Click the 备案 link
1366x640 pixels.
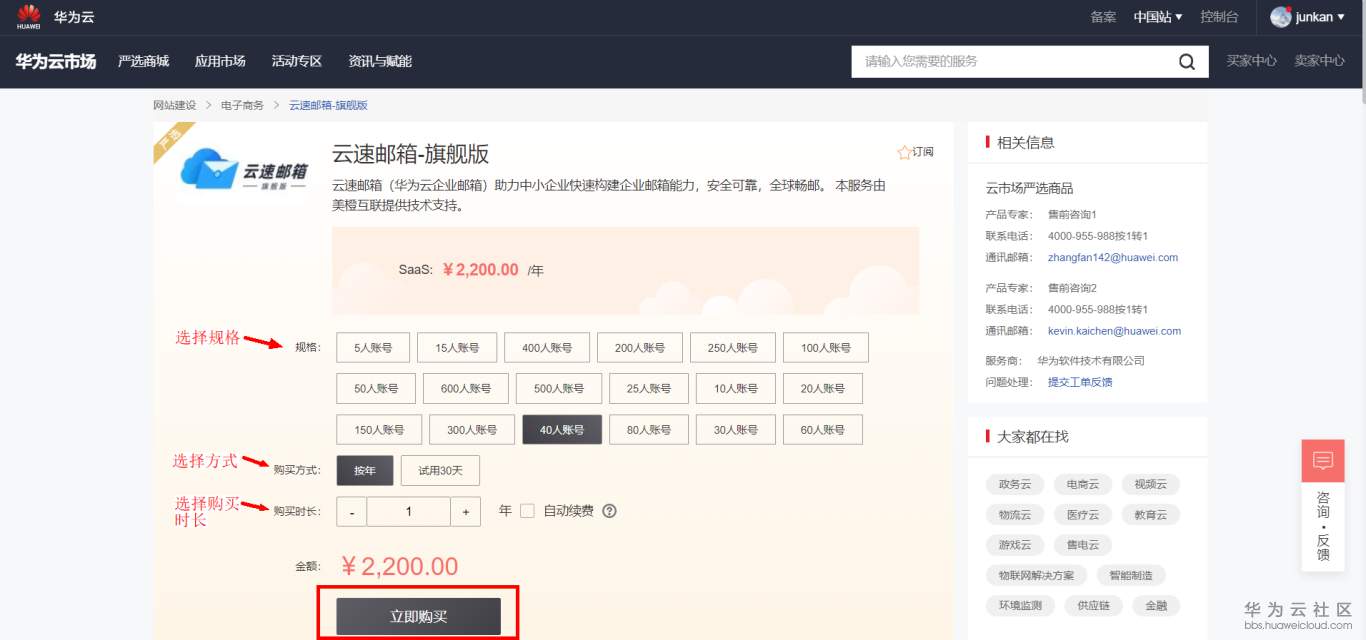pyautogui.click(x=1103, y=17)
